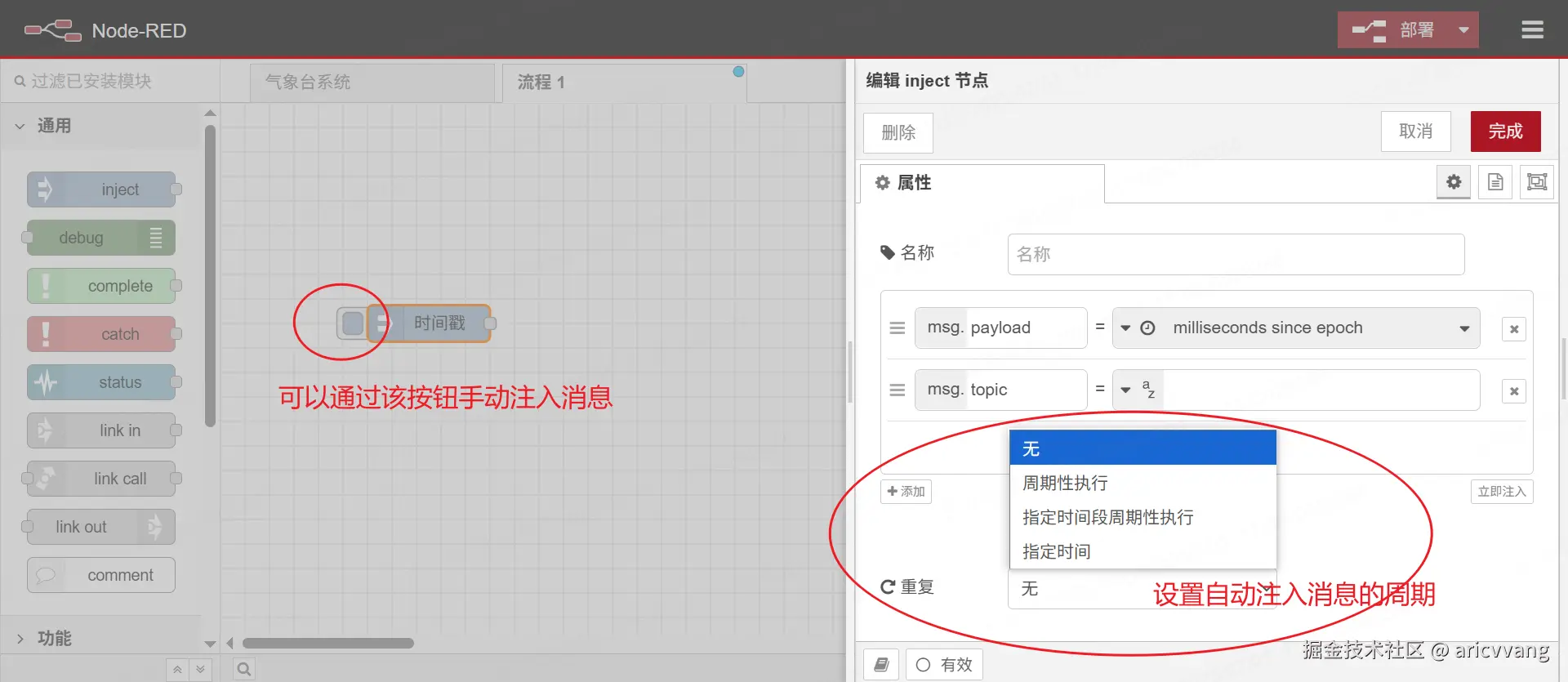Switch to the 气象台系统 flow tab
Image resolution: width=1568 pixels, height=682 pixels.
point(372,82)
